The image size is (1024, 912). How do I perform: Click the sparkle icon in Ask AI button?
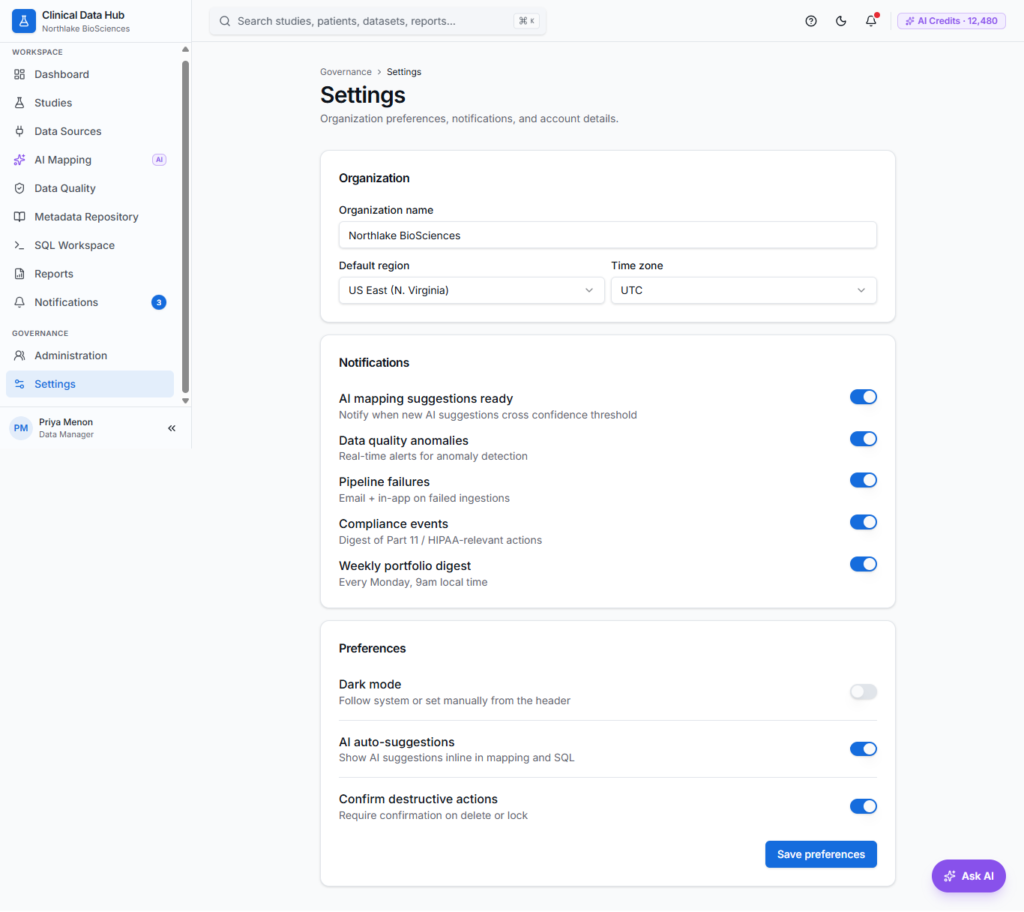tap(950, 877)
